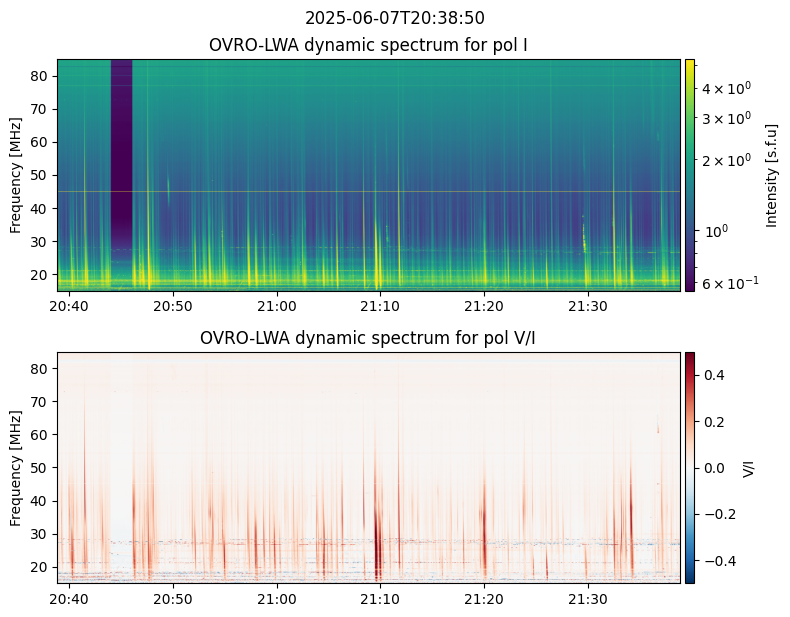Click the Frequency [MHz] label of bottom plot
Viewport: 790px width, 617px height.
16,467
